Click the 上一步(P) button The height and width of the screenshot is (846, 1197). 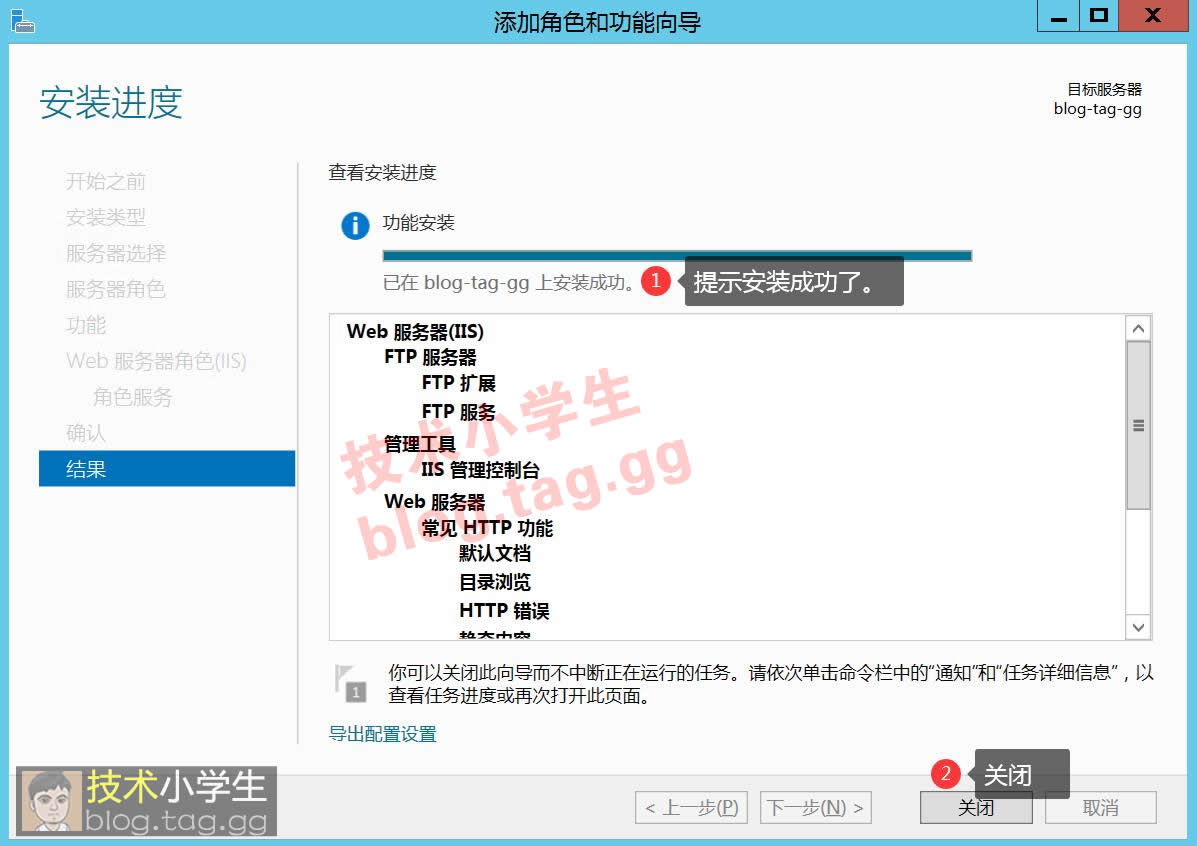[x=692, y=808]
